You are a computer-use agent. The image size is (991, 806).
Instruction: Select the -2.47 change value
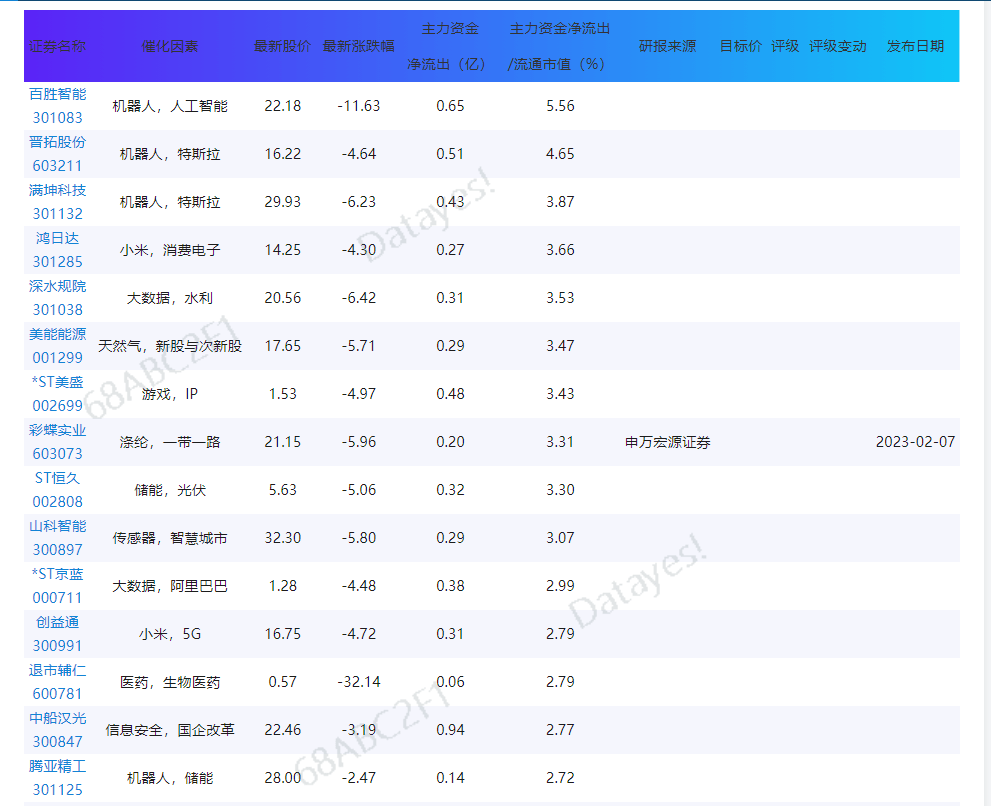[359, 779]
